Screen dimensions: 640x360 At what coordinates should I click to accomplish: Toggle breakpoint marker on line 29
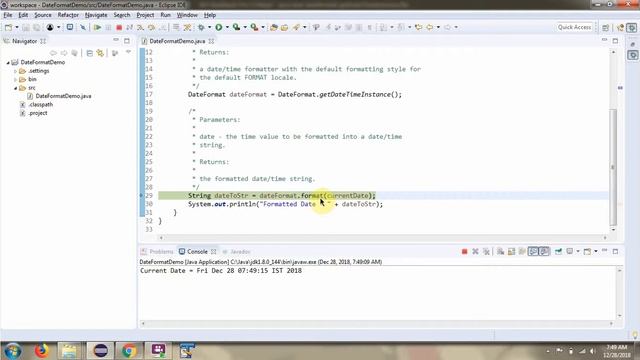point(142,196)
